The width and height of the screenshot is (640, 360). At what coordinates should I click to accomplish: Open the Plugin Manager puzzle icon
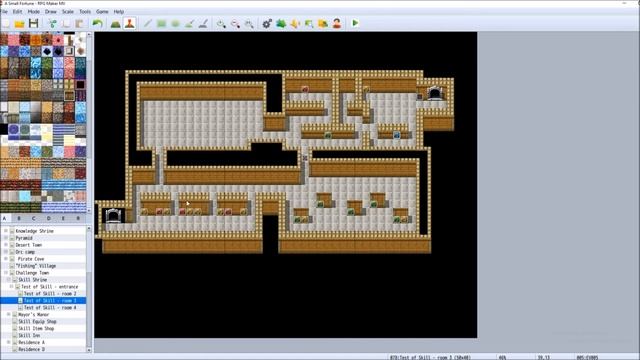click(x=281, y=23)
